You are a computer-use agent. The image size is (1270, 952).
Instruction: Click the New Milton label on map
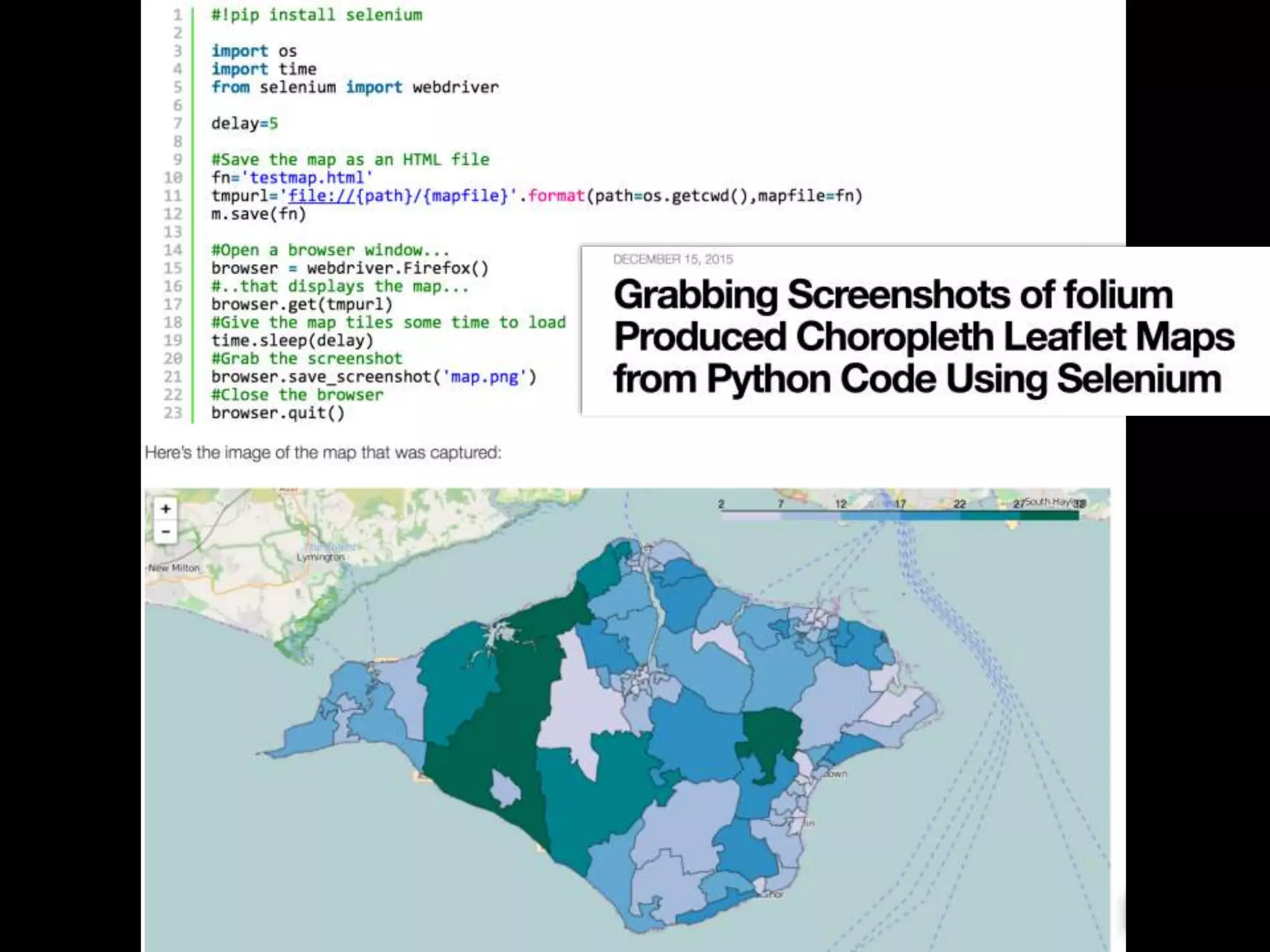tap(174, 568)
